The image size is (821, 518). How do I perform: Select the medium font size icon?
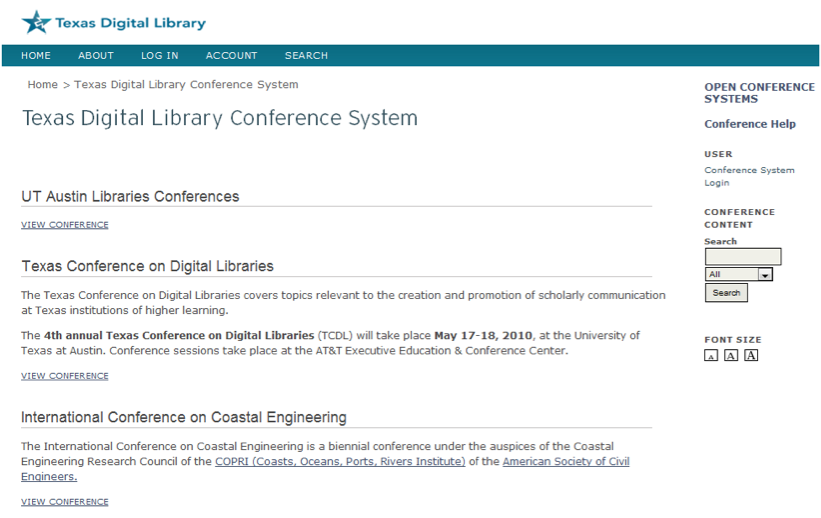731,356
